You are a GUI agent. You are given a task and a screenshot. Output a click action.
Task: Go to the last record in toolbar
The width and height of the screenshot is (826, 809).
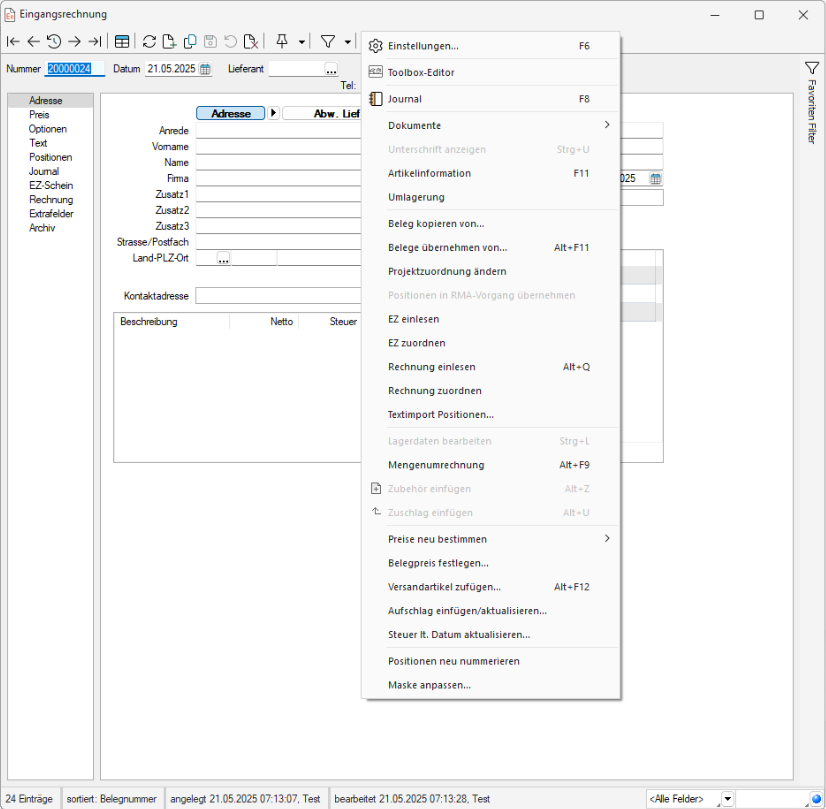(94, 42)
